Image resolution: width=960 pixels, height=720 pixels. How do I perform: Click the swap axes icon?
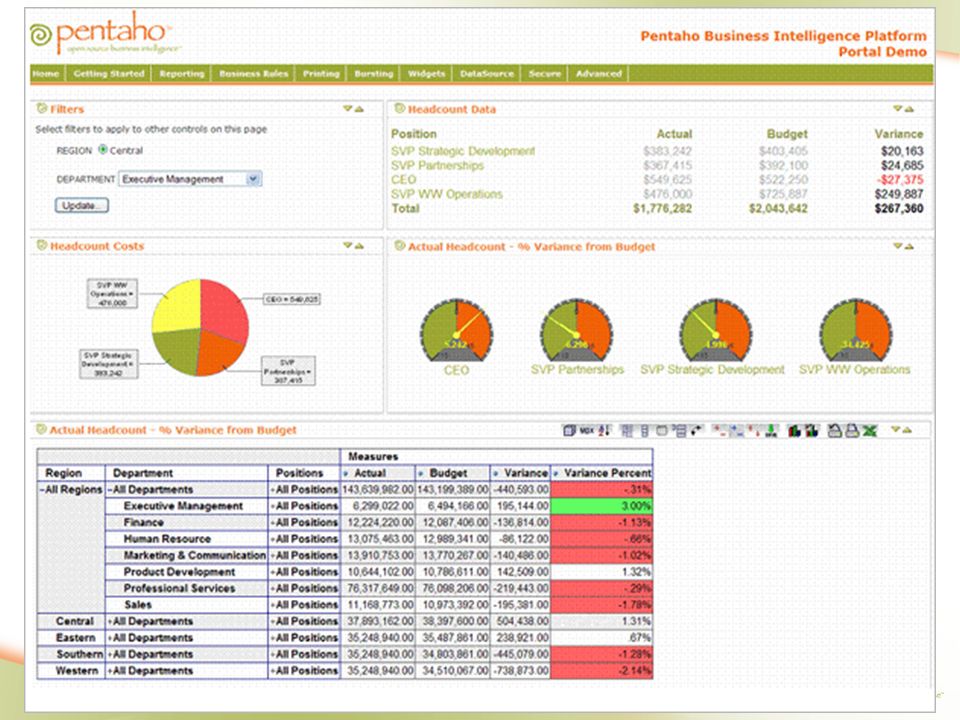click(697, 431)
